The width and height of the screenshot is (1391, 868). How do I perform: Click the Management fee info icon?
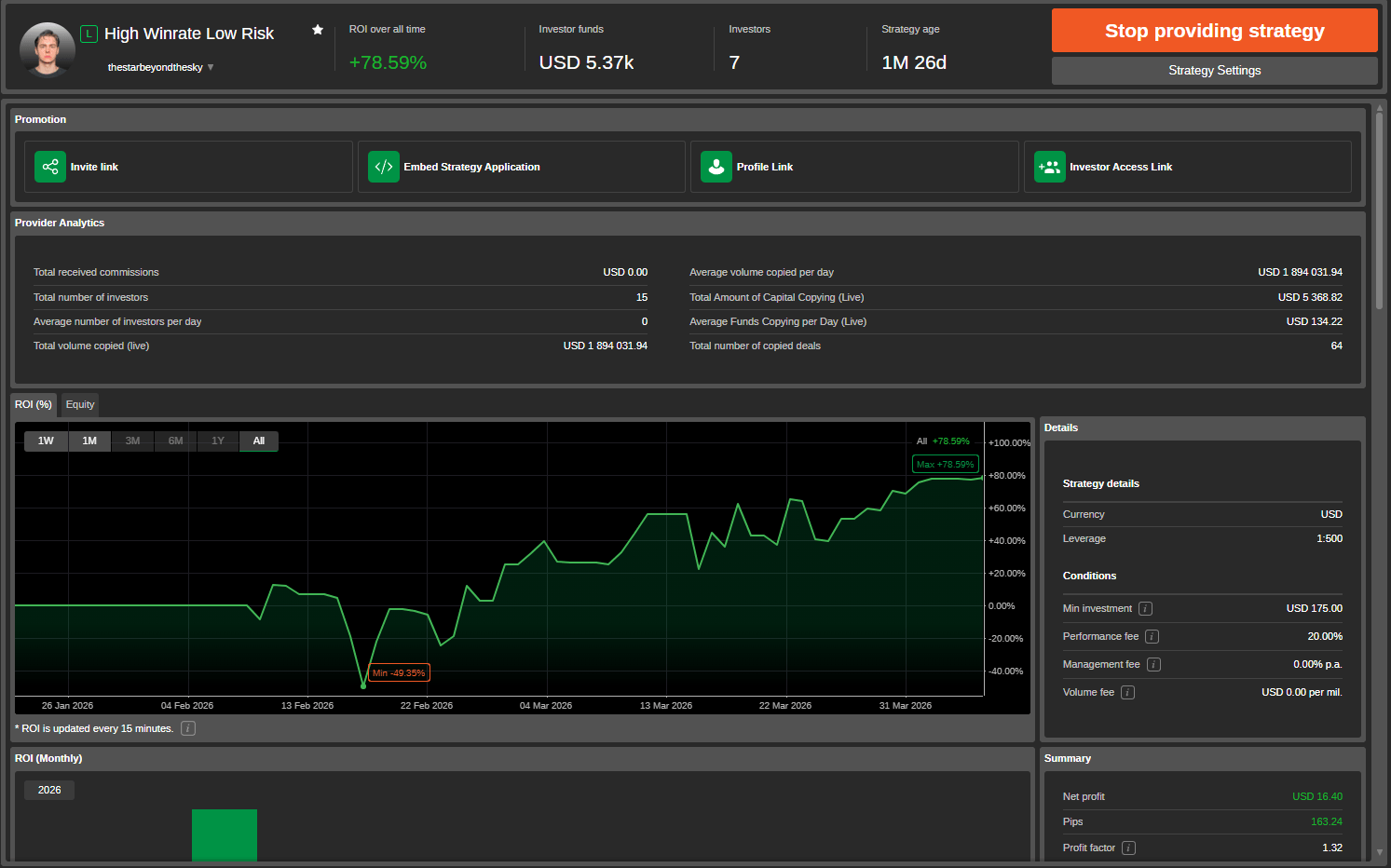(x=1152, y=664)
